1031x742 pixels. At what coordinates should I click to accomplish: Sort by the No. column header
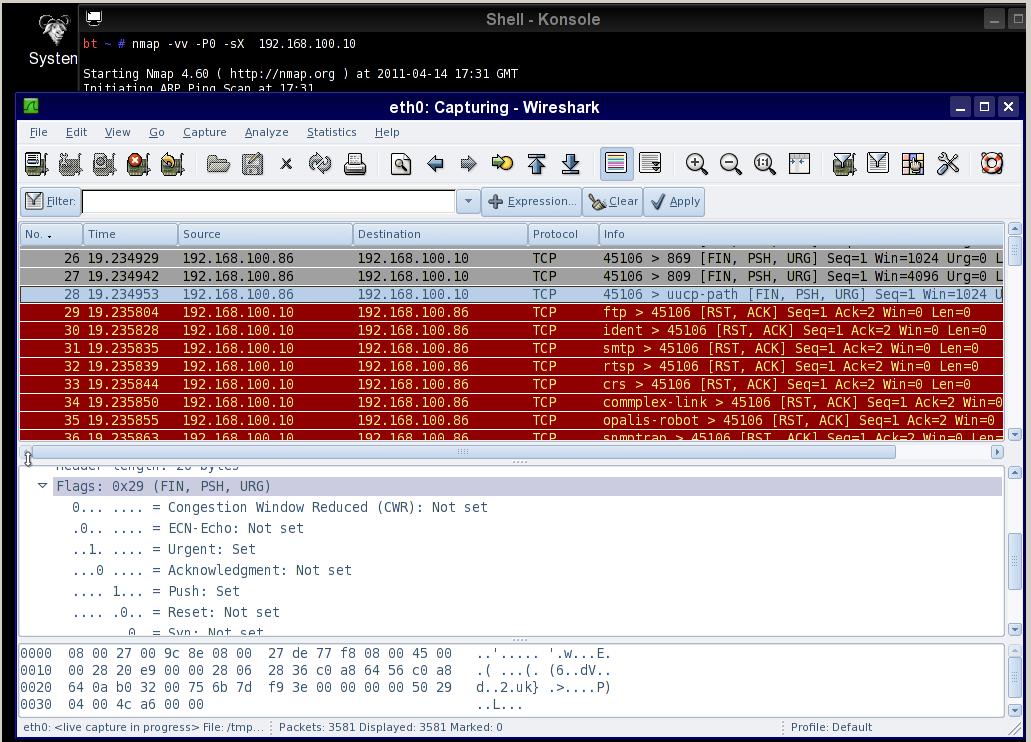pyautogui.click(x=51, y=234)
